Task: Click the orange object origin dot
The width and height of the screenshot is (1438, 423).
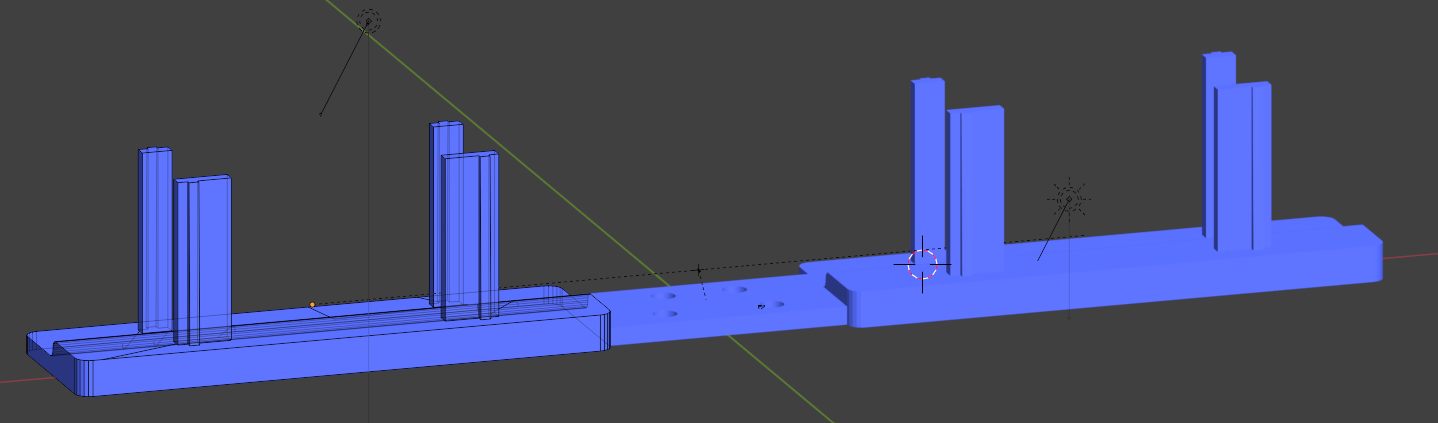Action: tap(312, 304)
